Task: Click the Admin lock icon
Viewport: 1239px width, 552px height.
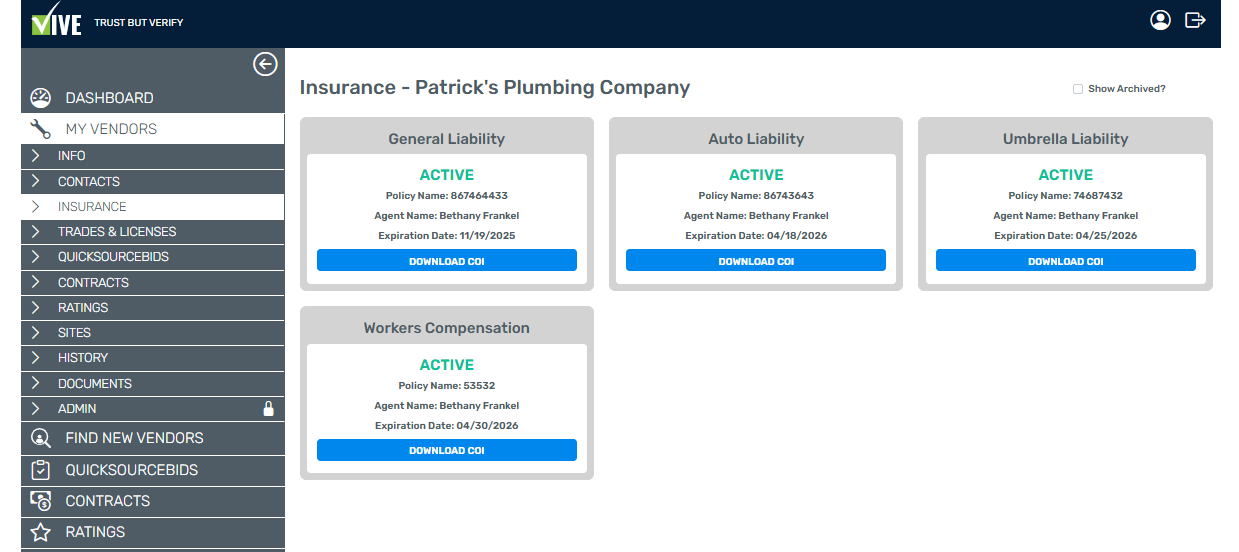Action: point(268,409)
